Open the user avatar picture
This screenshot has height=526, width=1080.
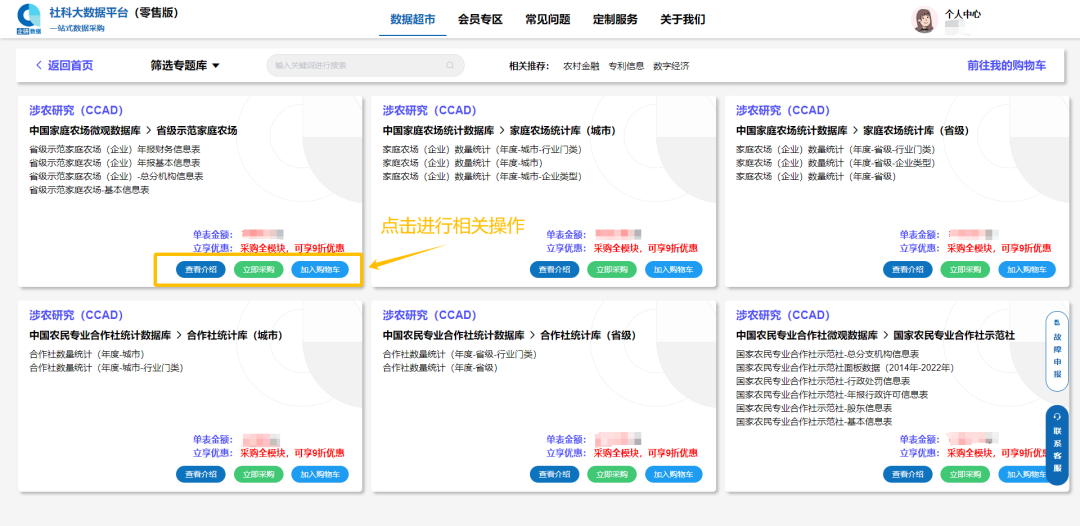click(x=924, y=20)
